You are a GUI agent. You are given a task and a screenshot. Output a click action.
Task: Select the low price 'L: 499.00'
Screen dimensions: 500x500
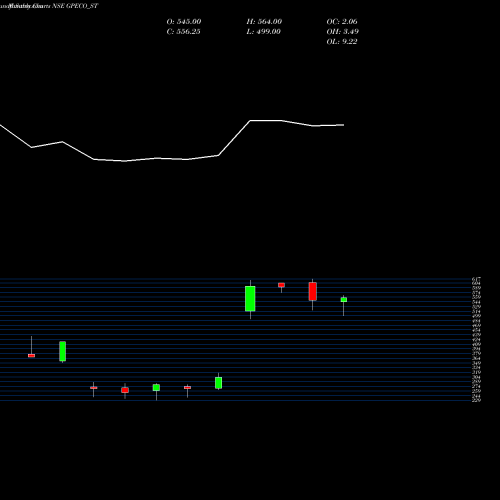click(263, 31)
